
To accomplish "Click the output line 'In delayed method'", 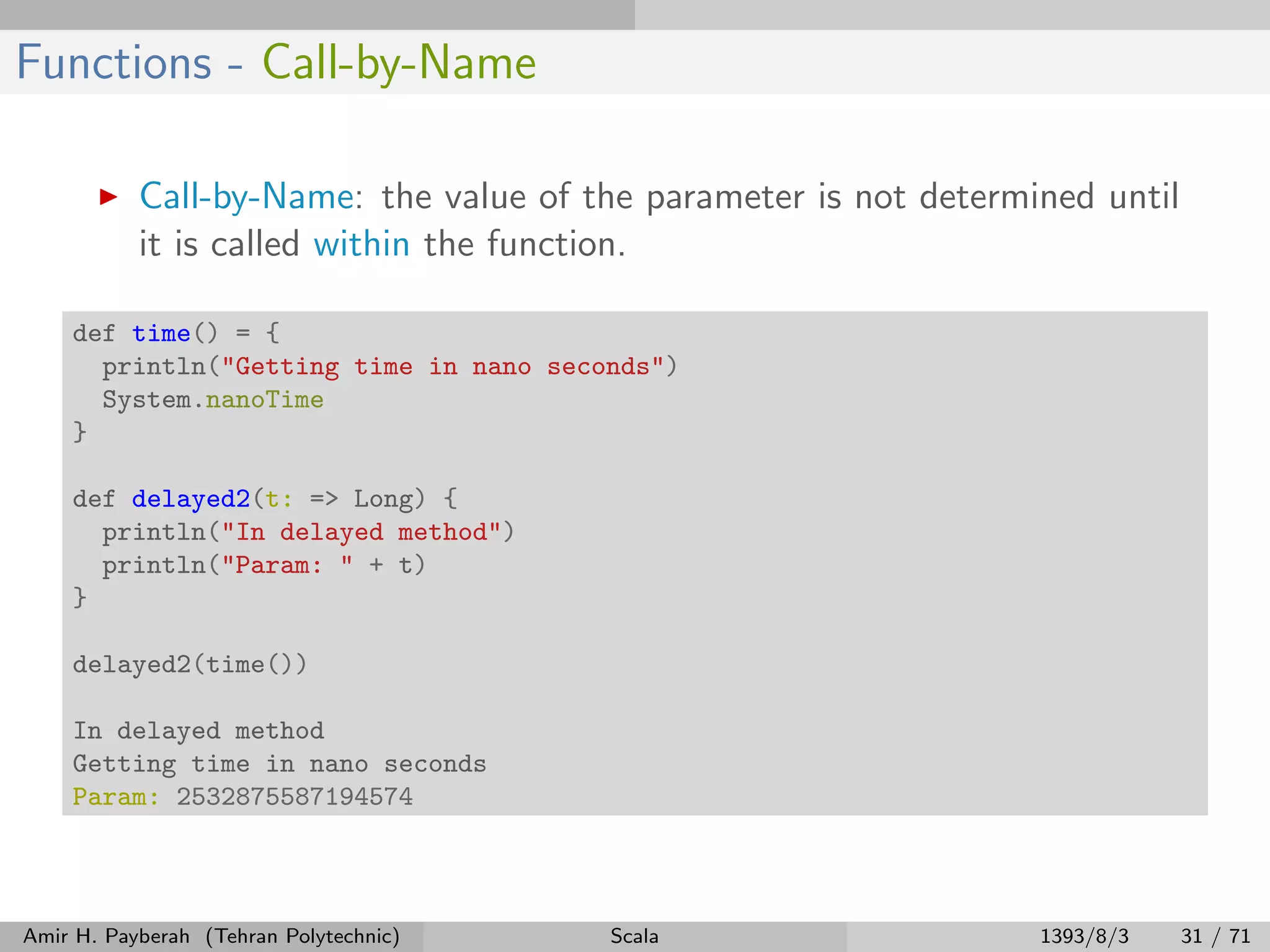I will [198, 731].
